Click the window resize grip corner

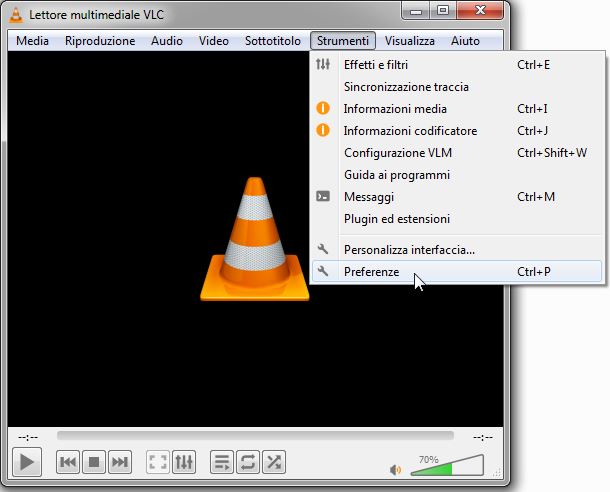[x=497, y=473]
